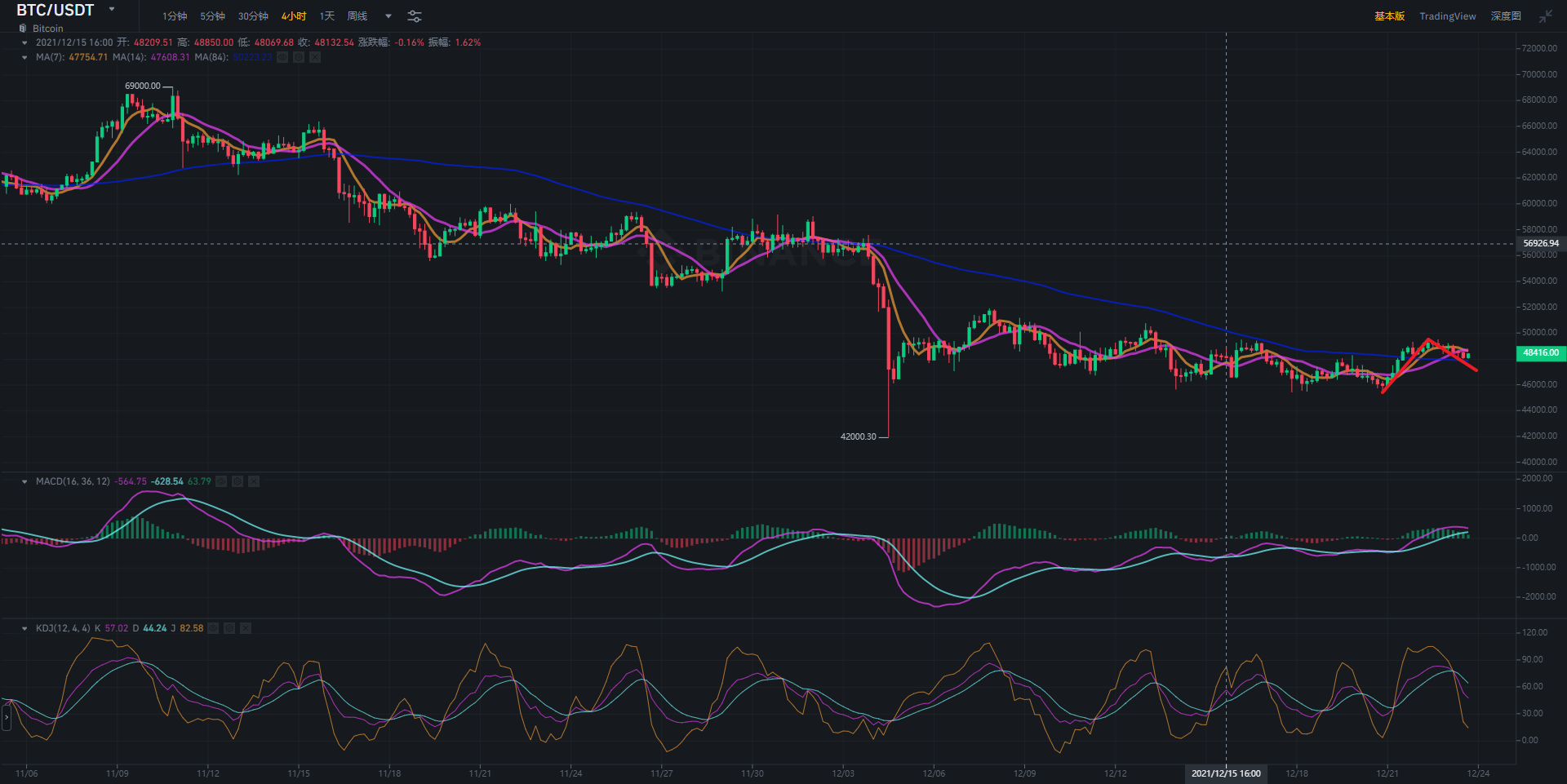Remove the MA indicator with its X icon

point(315,57)
